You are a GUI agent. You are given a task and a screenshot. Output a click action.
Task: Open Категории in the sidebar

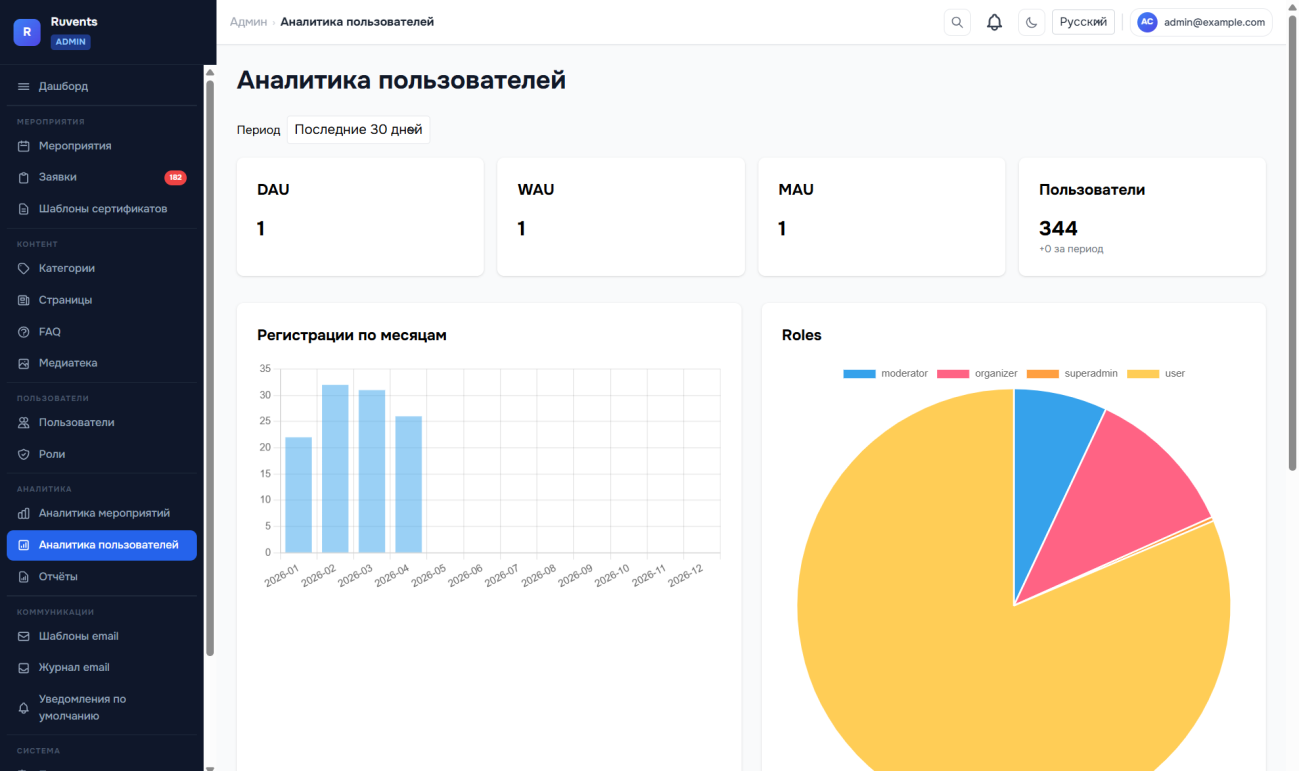click(x=102, y=268)
